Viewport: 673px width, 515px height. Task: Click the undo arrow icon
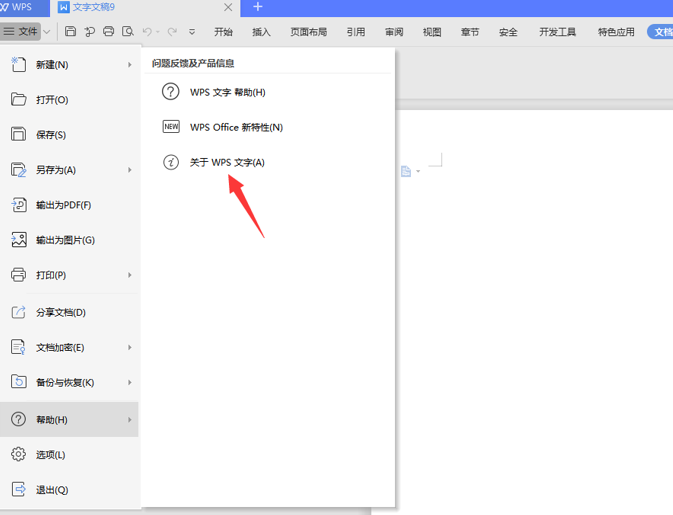tap(147, 32)
